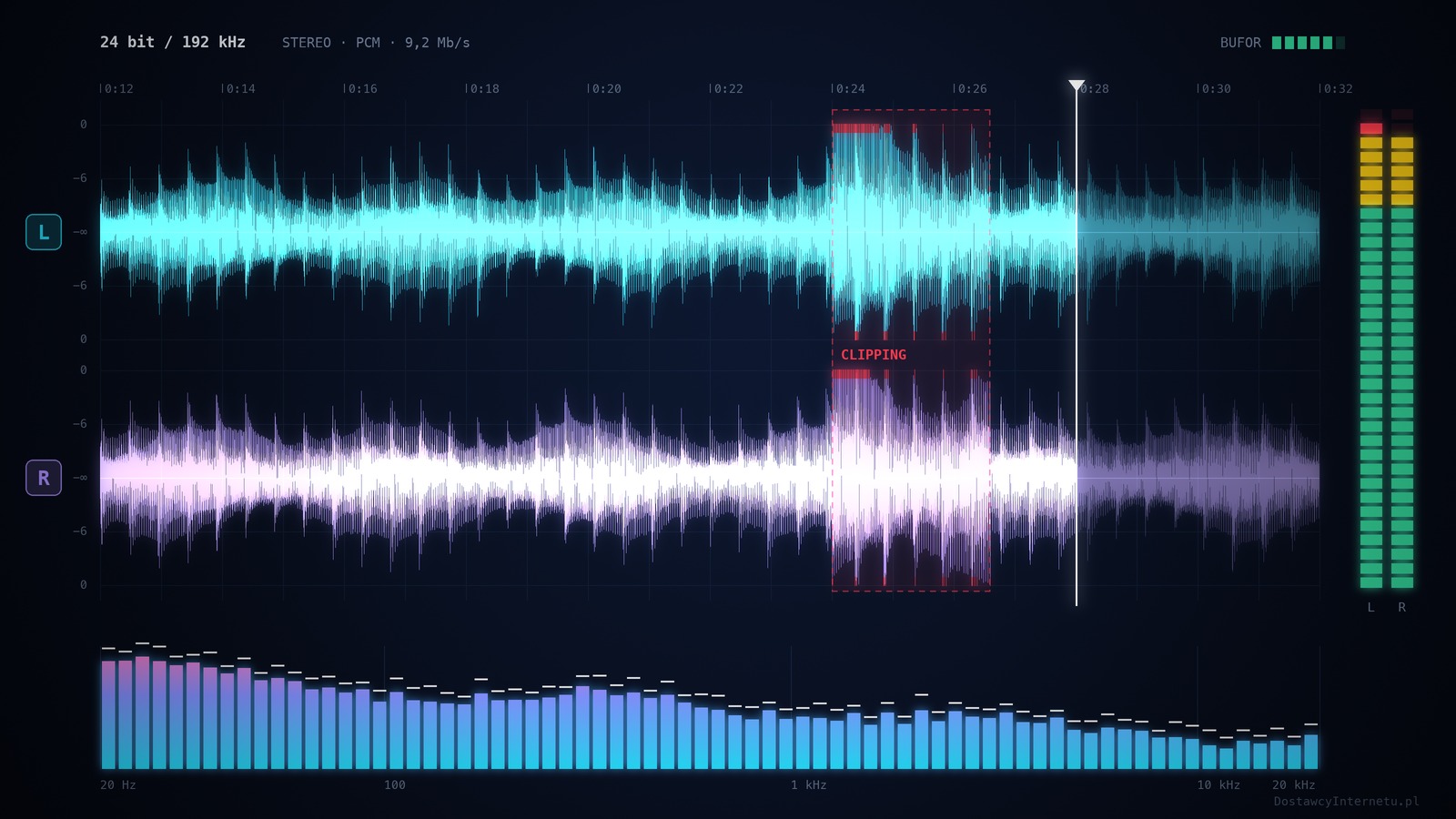Viewport: 1456px width, 819px height.
Task: Click the 24 bit / 192 kHz text
Action: click(173, 42)
